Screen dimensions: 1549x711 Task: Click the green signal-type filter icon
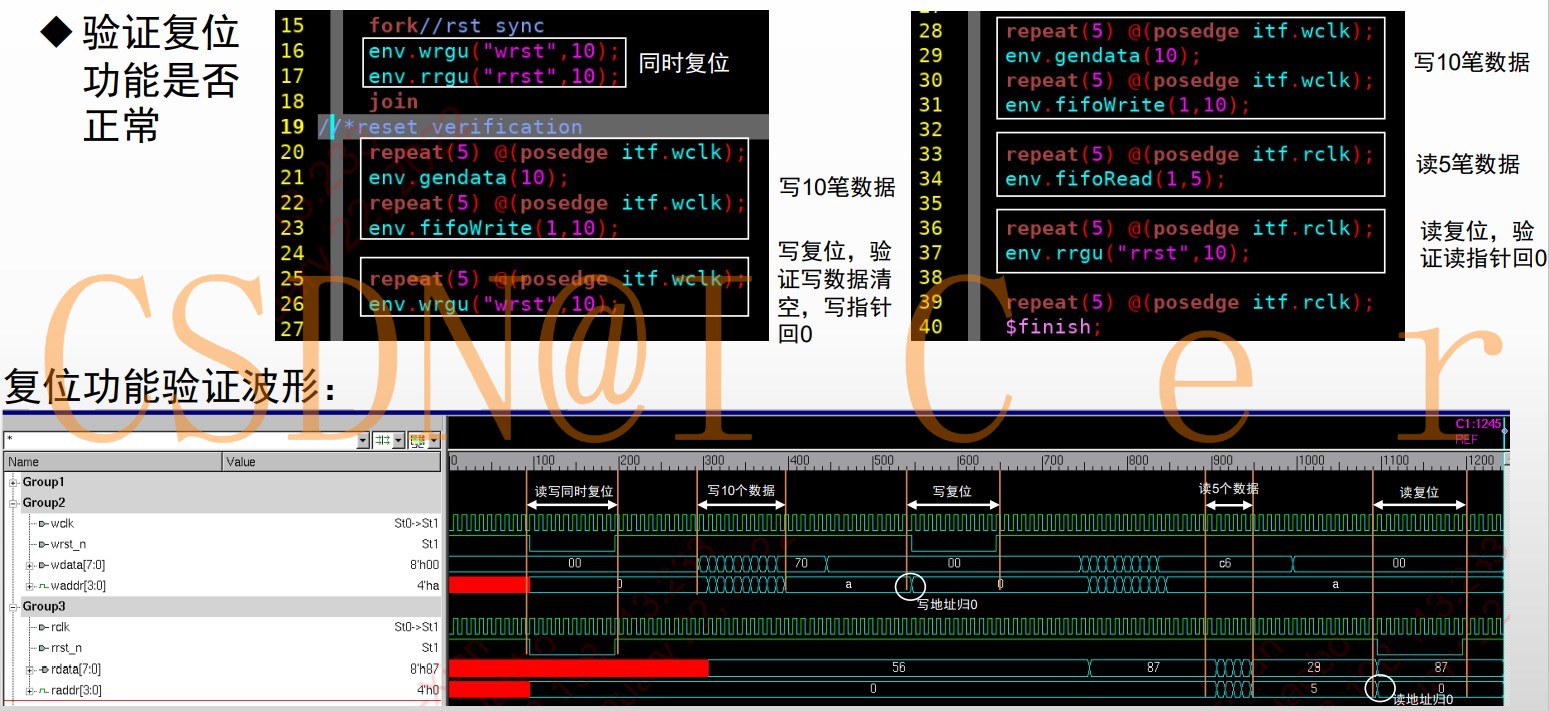tap(383, 440)
